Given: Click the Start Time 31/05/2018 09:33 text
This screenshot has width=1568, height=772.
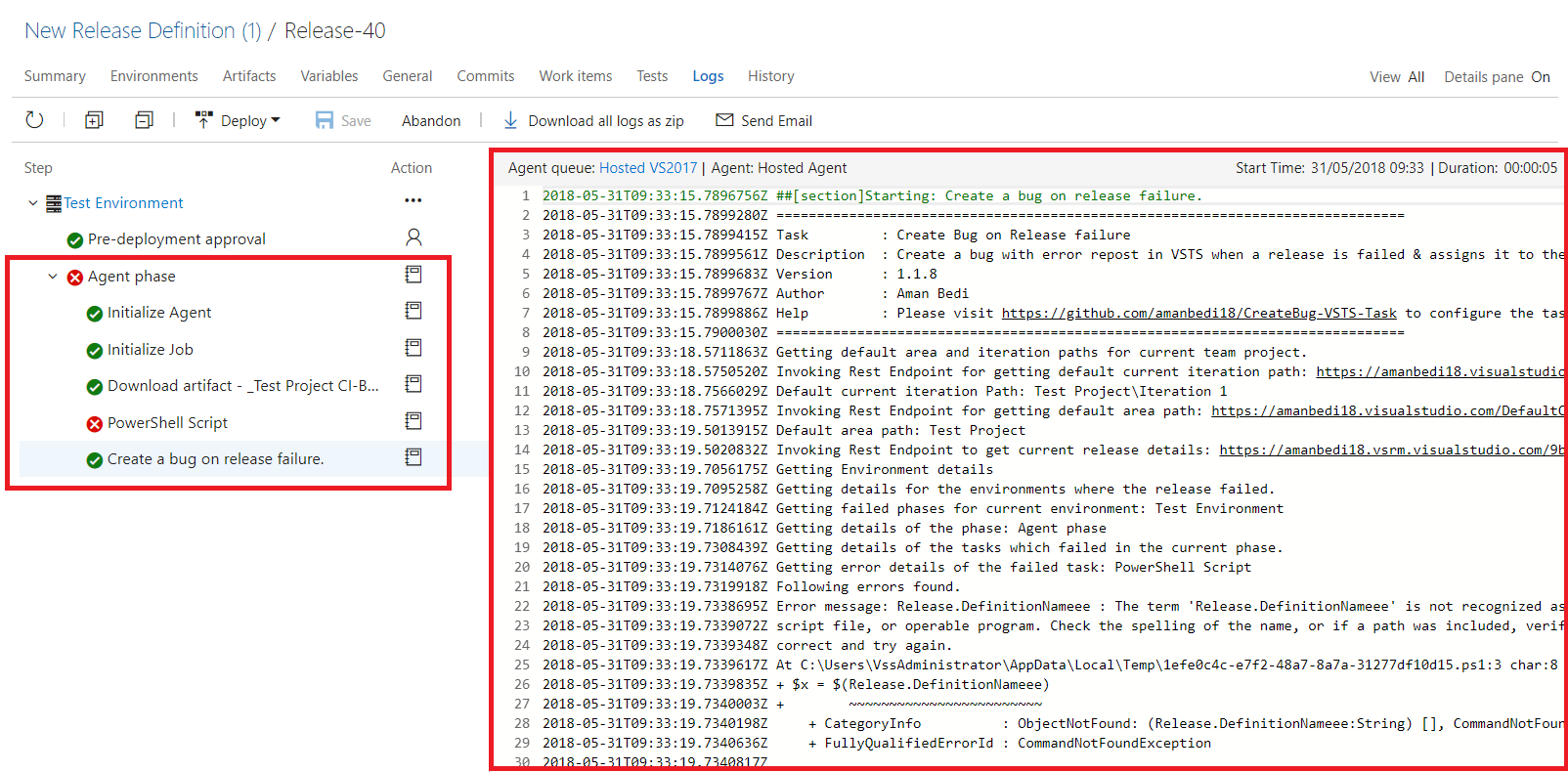Looking at the screenshot, I should [x=1329, y=168].
